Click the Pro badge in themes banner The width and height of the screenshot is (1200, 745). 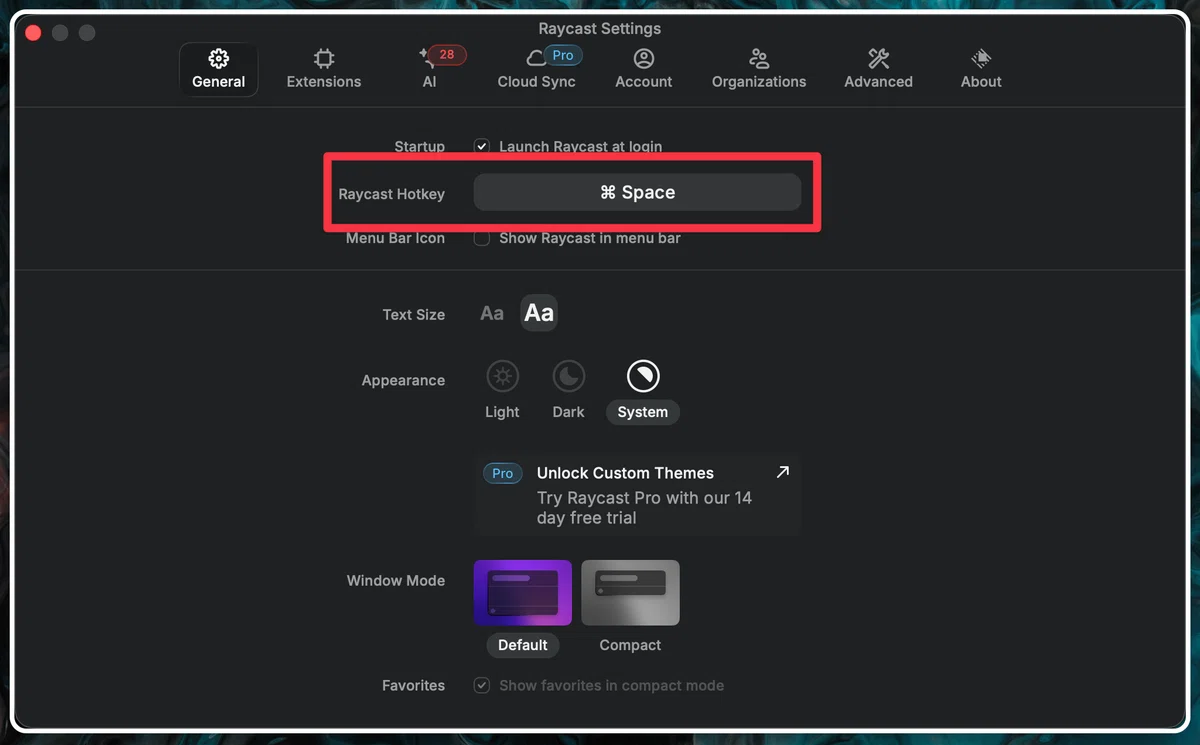pos(503,473)
